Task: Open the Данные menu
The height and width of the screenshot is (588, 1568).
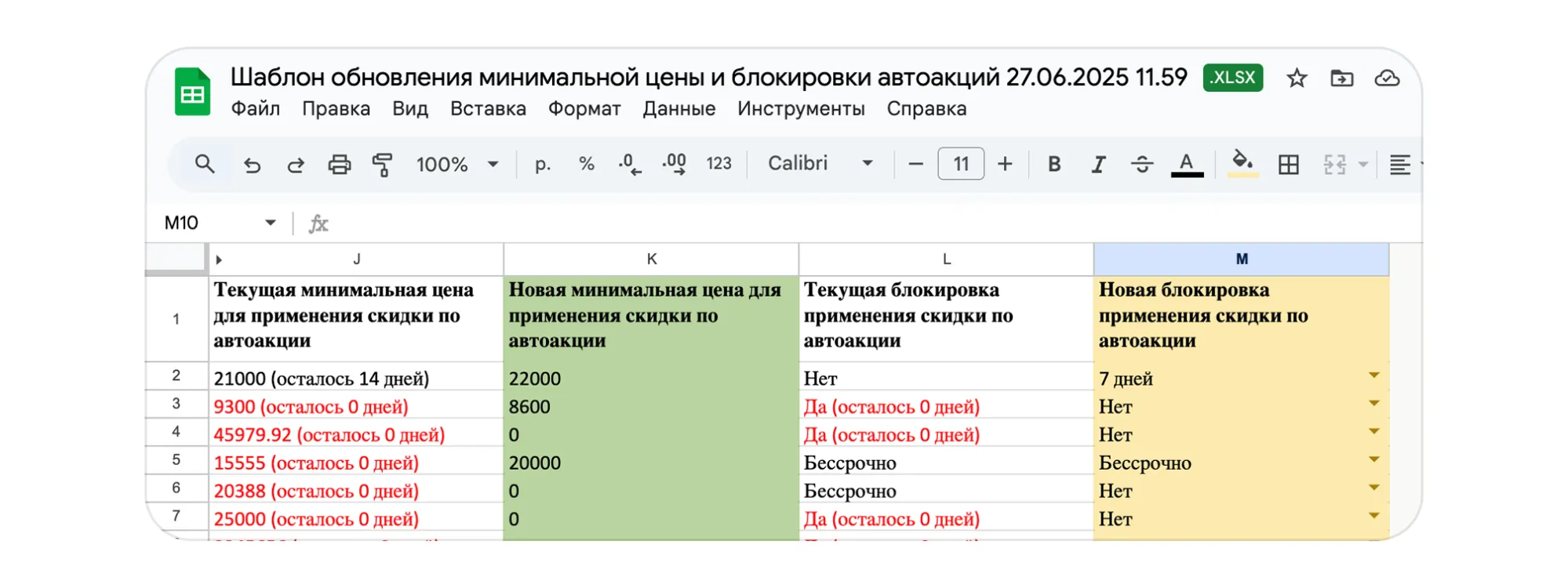Action: click(x=678, y=109)
